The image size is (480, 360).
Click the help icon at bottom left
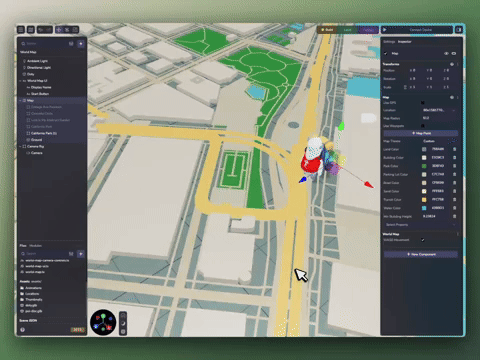(22, 330)
